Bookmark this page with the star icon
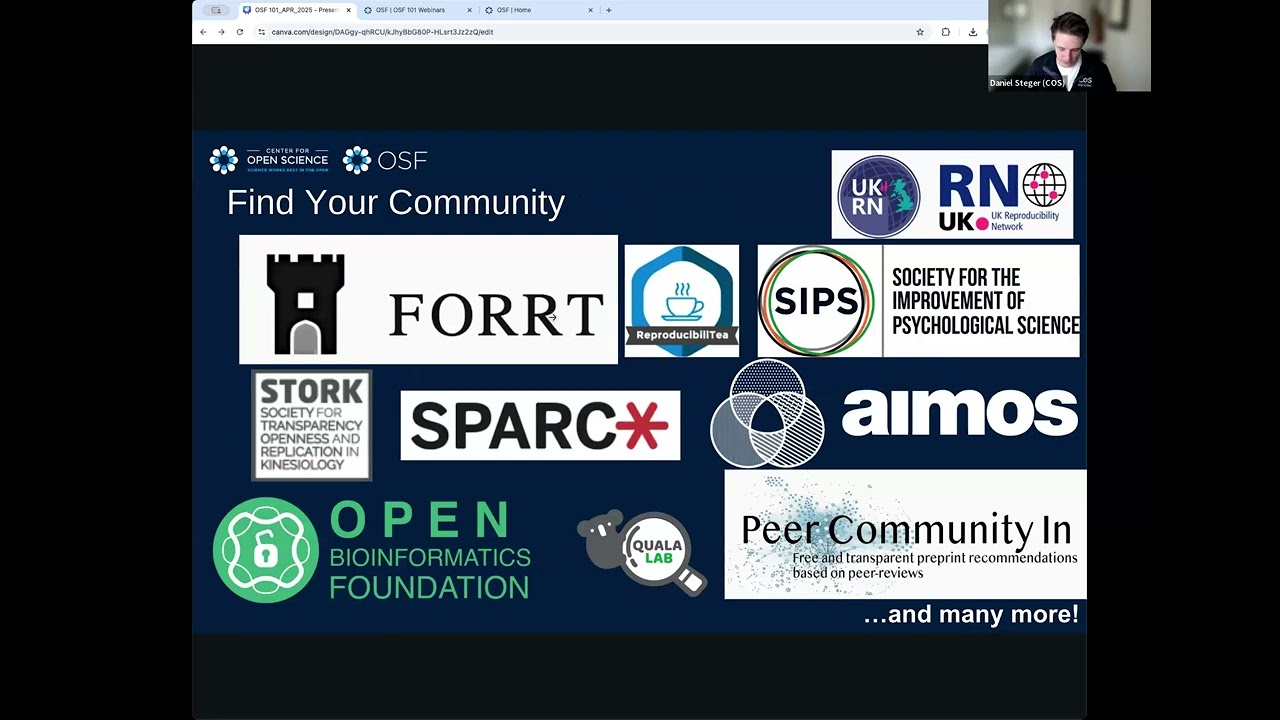This screenshot has width=1280, height=720. click(920, 32)
